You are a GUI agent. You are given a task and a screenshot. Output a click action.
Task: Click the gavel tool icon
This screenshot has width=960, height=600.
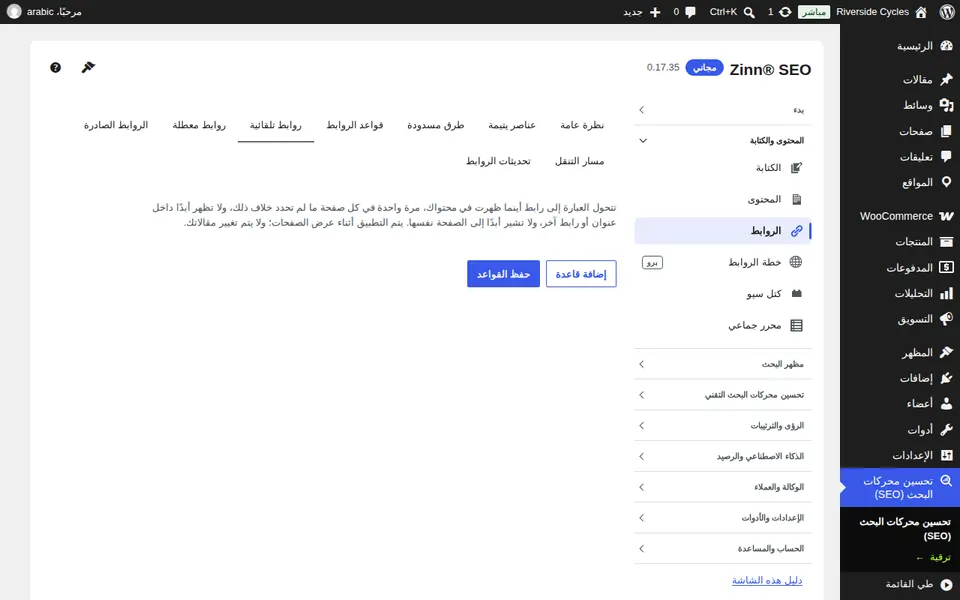click(88, 67)
